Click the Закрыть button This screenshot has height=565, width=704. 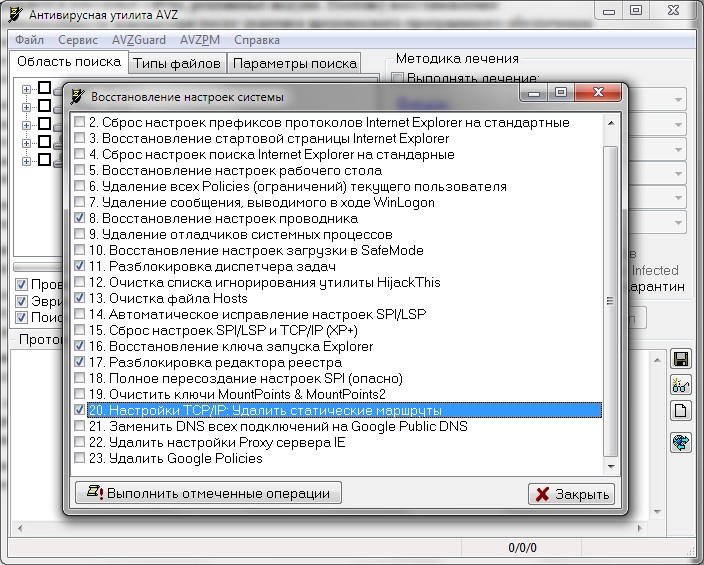[x=572, y=494]
